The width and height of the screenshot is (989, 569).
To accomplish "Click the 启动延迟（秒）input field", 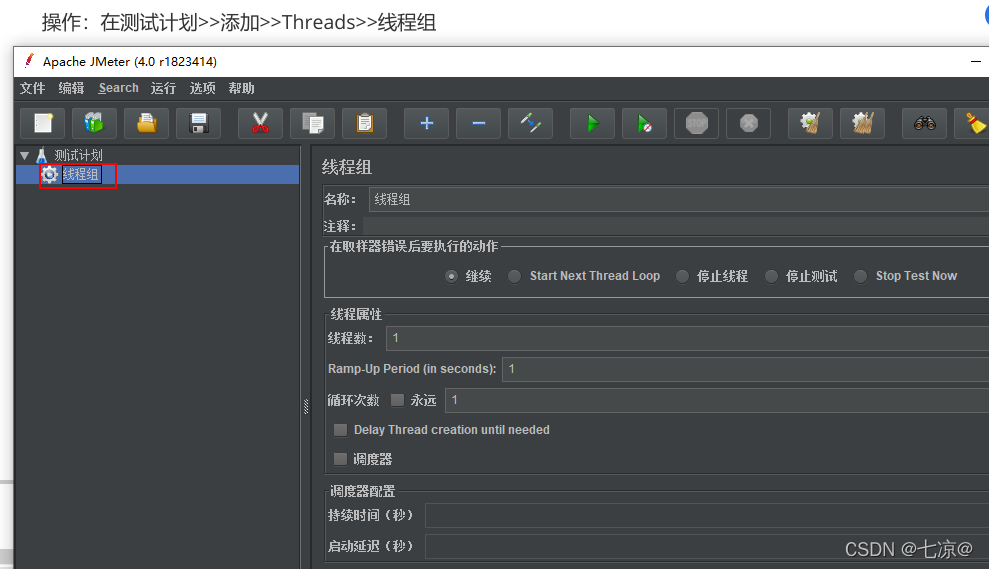I will [x=707, y=546].
